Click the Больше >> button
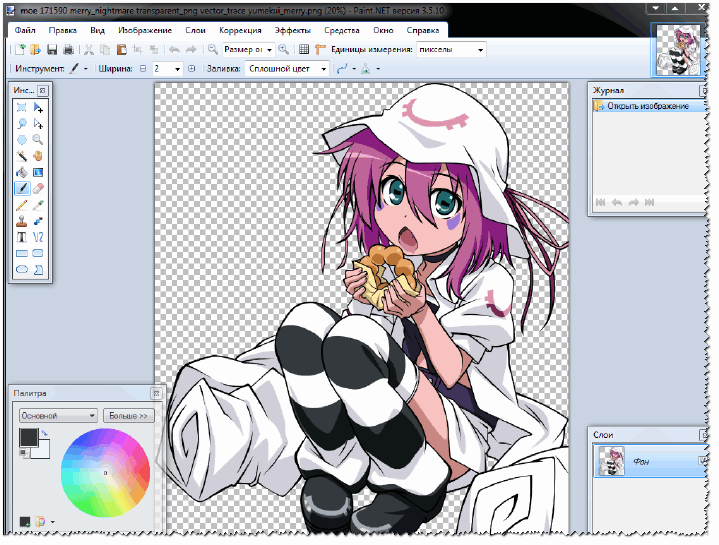Viewport: 719px width, 545px height. point(128,415)
